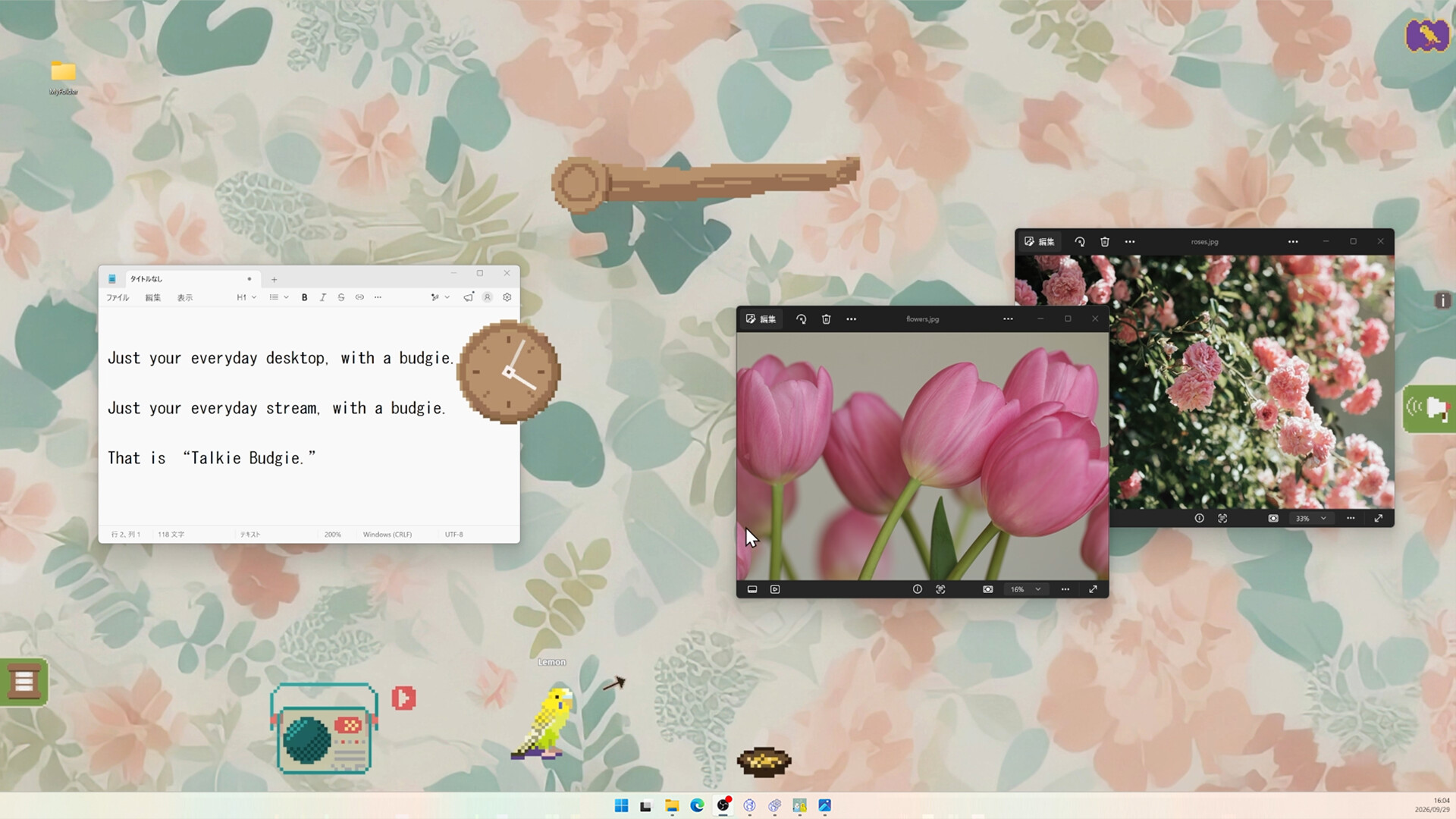The width and height of the screenshot is (1456, 819).
Task: Open Notepad account profile icon
Action: (488, 297)
